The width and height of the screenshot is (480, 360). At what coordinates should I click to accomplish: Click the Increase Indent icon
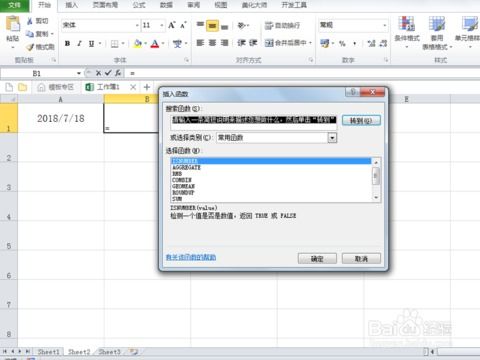click(x=253, y=43)
